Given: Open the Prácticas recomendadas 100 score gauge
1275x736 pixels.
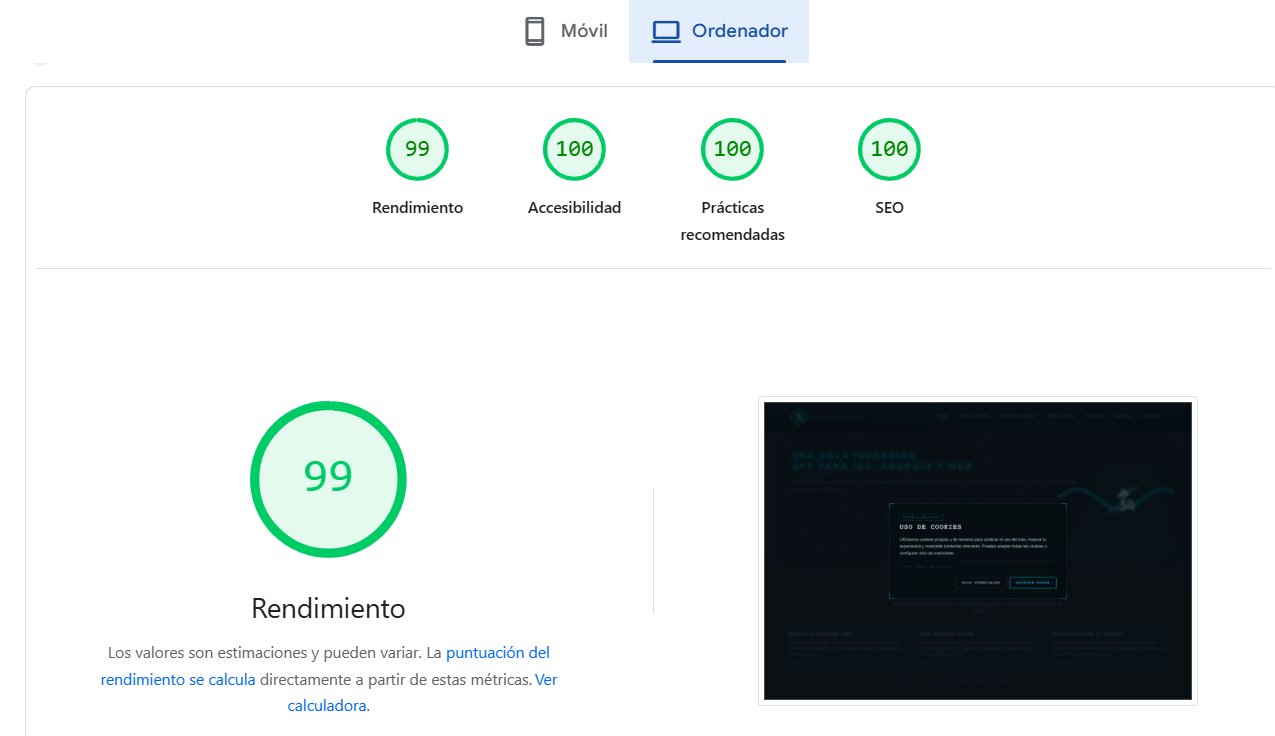Looking at the screenshot, I should [732, 149].
